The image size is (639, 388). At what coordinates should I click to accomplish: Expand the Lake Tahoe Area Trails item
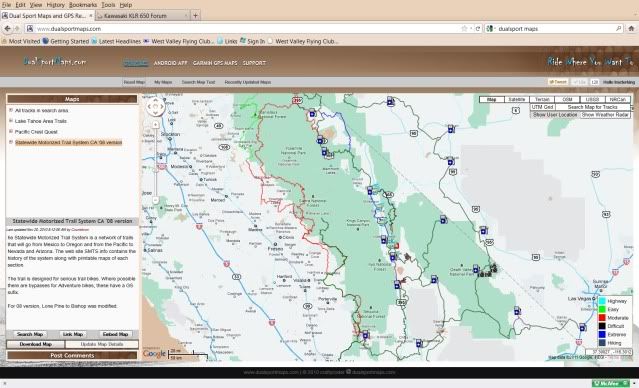[11, 121]
